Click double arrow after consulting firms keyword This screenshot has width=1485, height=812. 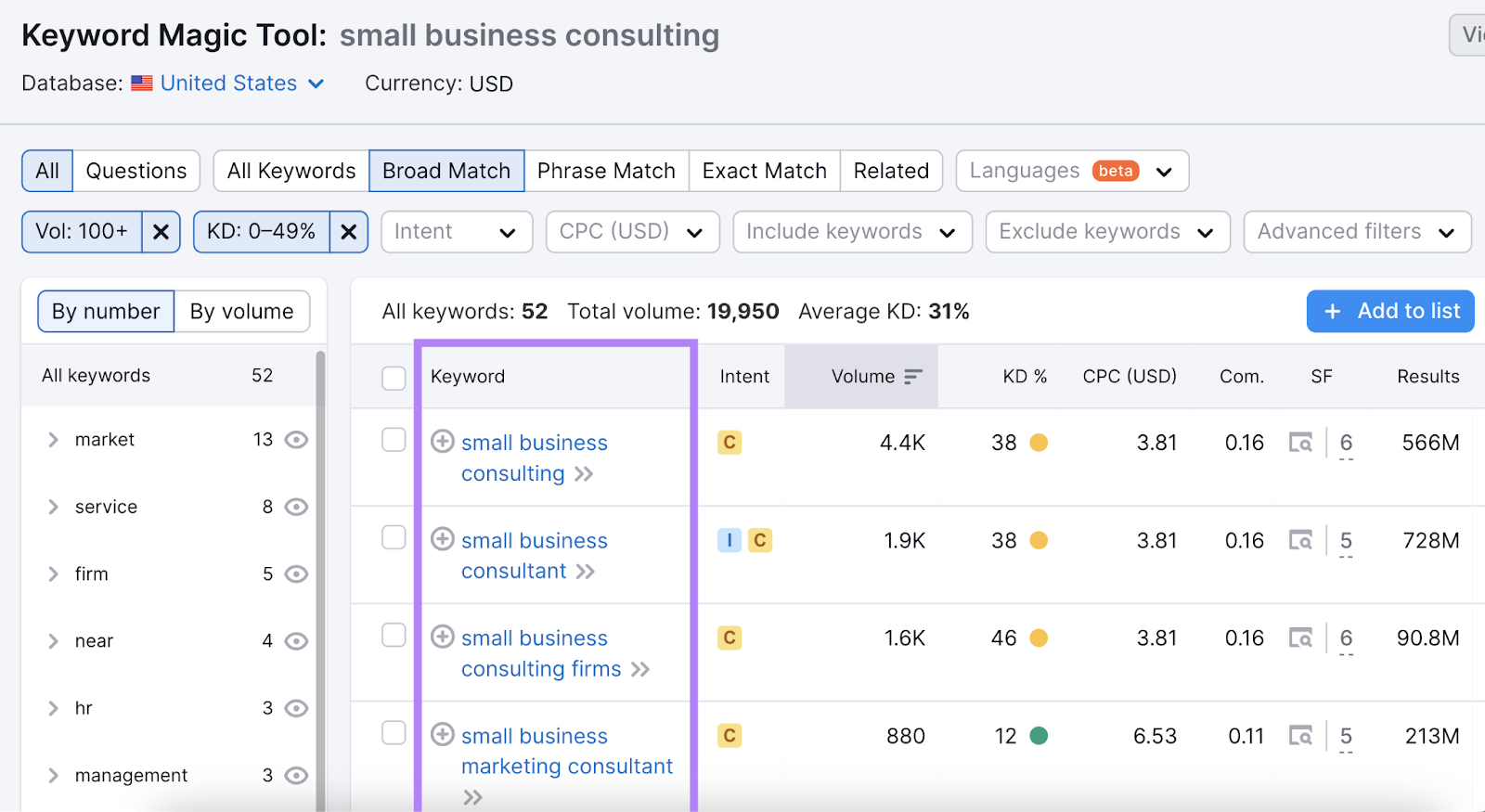[640, 669]
